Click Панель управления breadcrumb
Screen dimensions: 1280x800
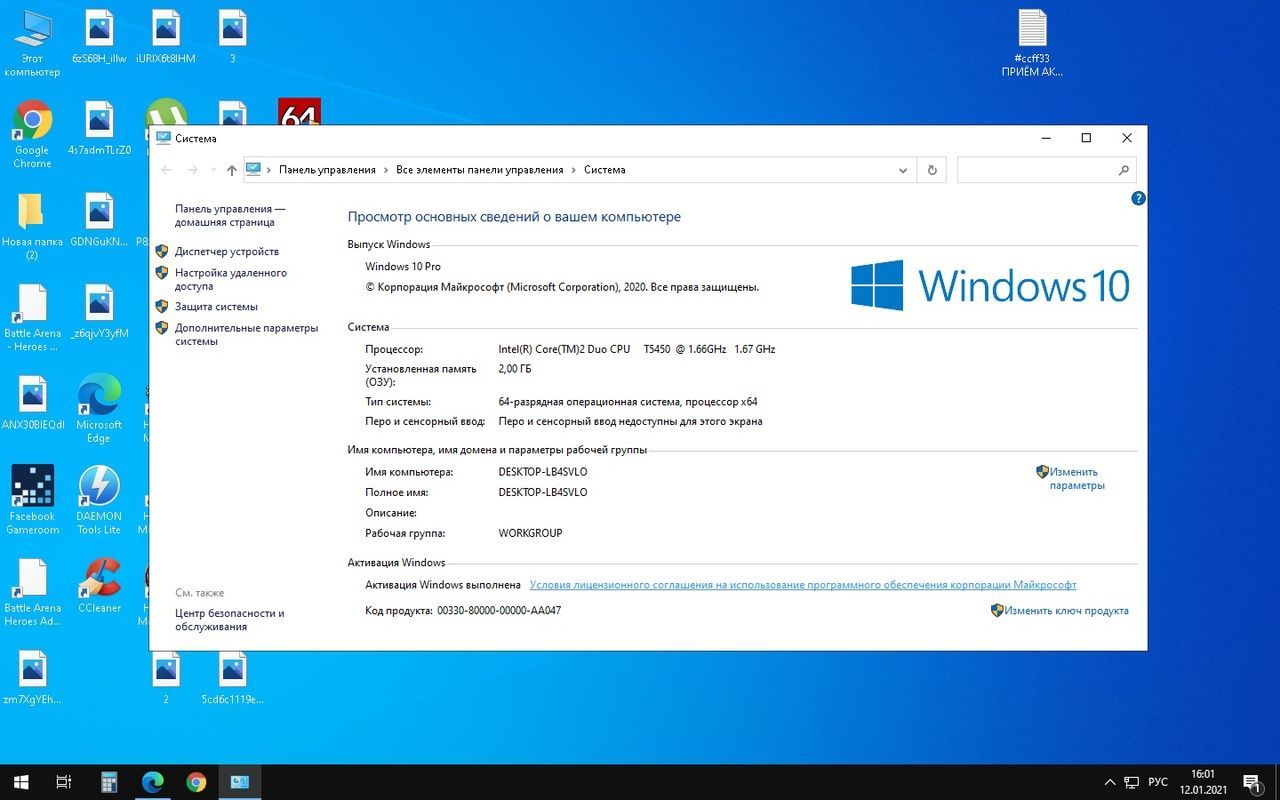tap(327, 170)
